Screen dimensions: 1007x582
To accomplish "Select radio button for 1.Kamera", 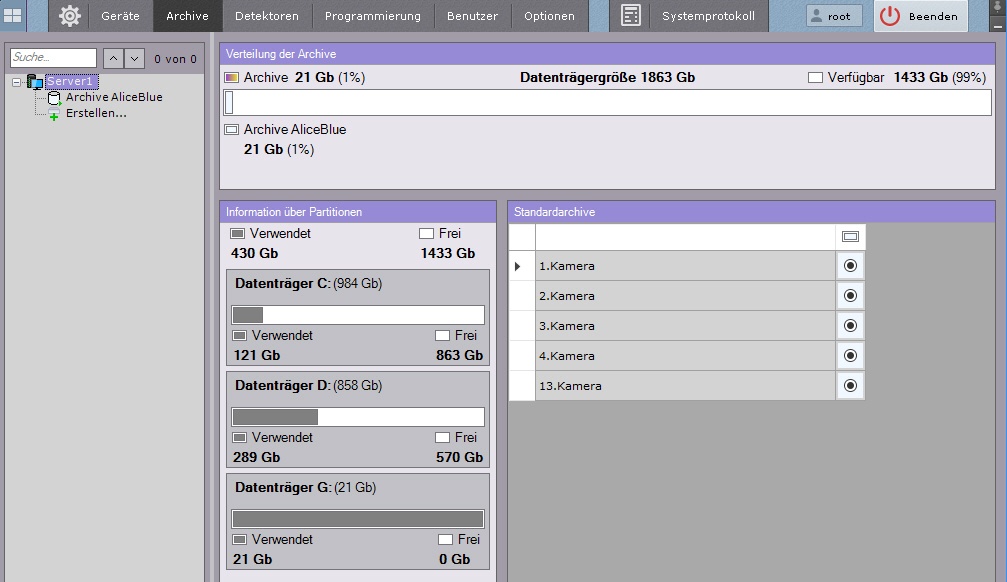I will [850, 266].
